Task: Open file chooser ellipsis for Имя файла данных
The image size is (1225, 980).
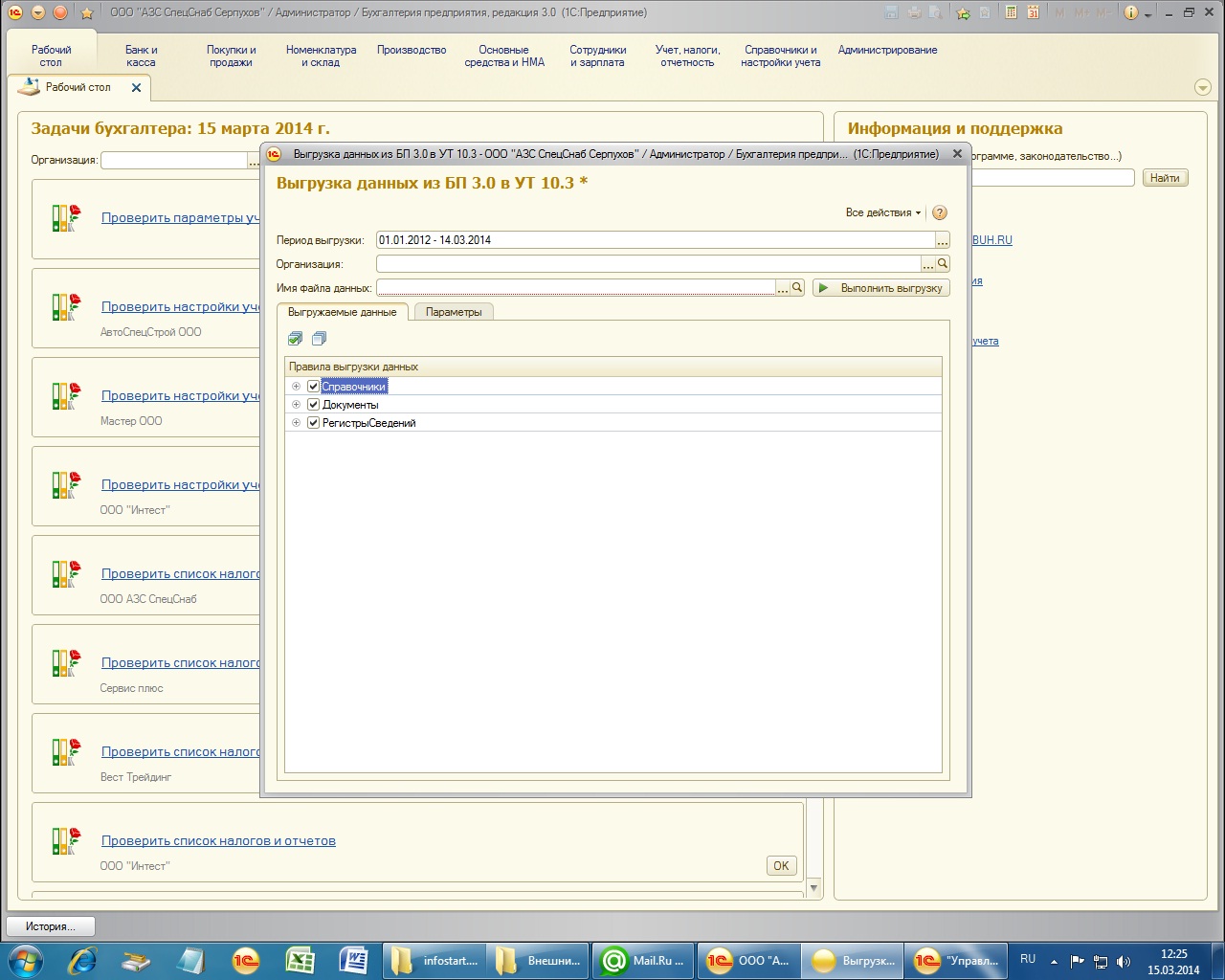Action: point(783,287)
